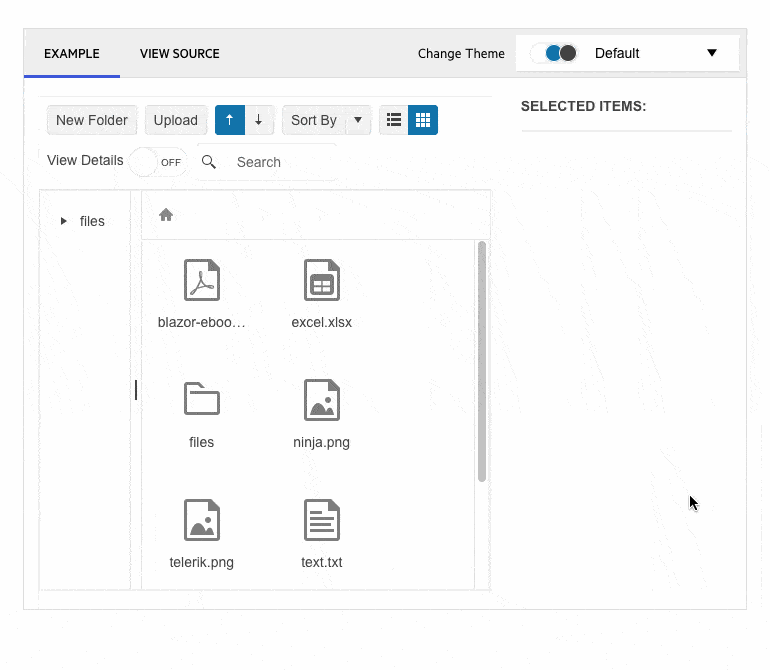Viewport: 770px width, 670px height.
Task: Click the files folder name in grid
Action: coord(201,442)
